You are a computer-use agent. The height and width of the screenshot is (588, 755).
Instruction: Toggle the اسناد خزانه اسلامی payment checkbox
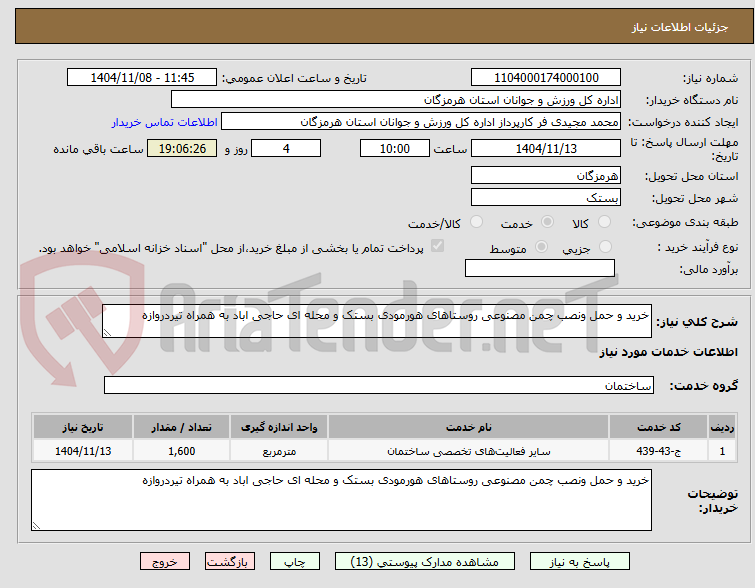(x=437, y=246)
